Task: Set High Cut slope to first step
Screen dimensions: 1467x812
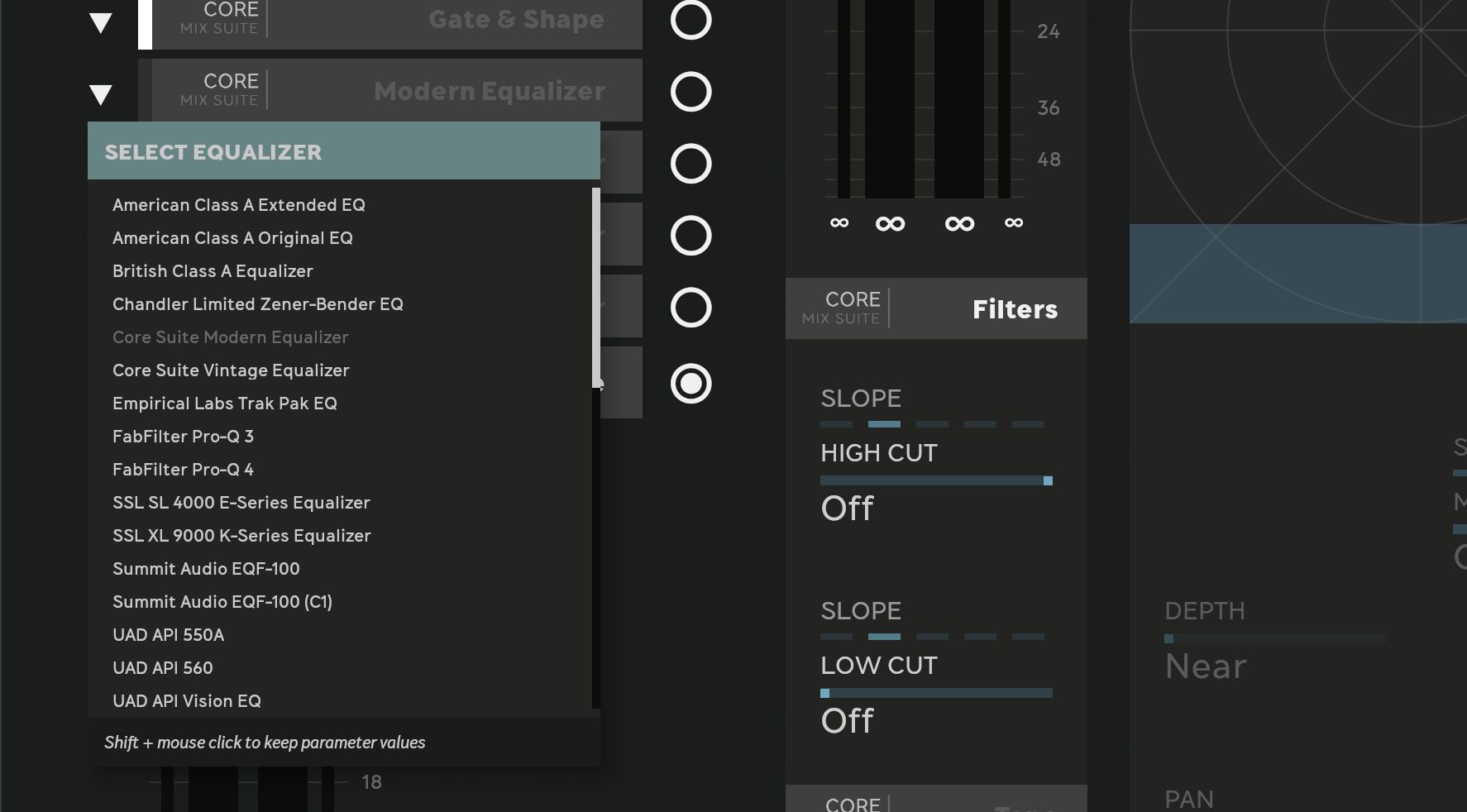Action: [836, 424]
